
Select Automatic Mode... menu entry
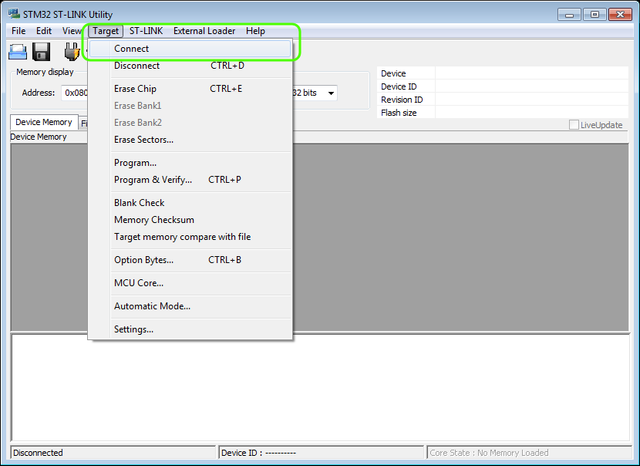click(190, 306)
